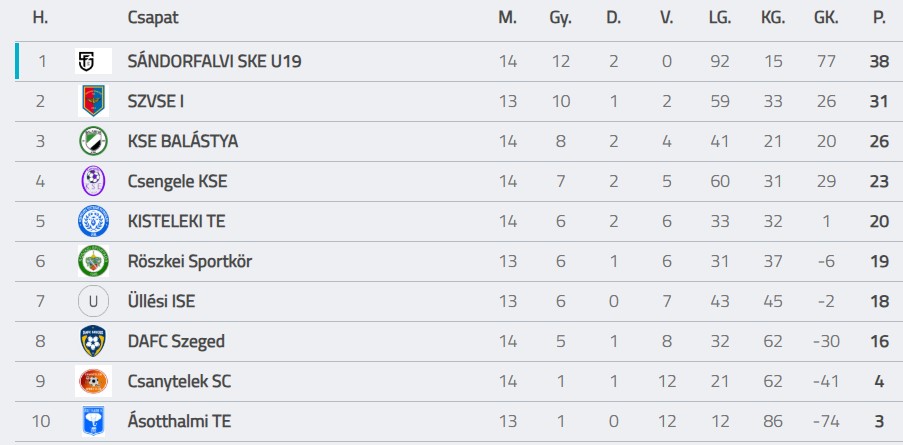Click the Csanytelek SC orange logo
Screen dimensions: 903x445
tap(93, 381)
